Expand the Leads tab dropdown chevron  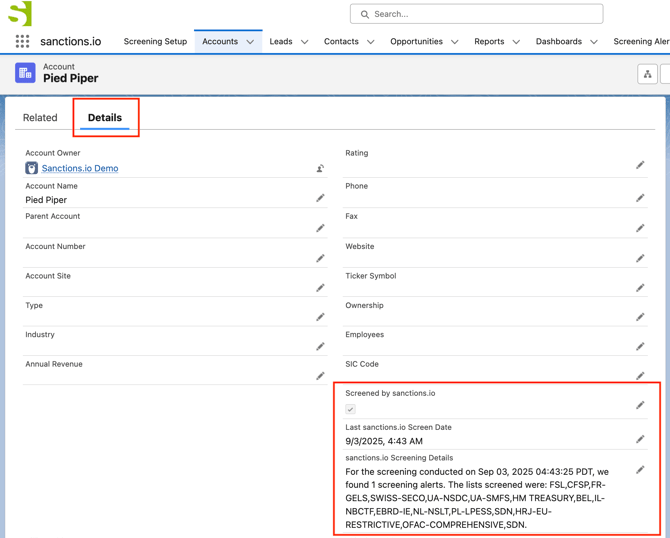[305, 41]
